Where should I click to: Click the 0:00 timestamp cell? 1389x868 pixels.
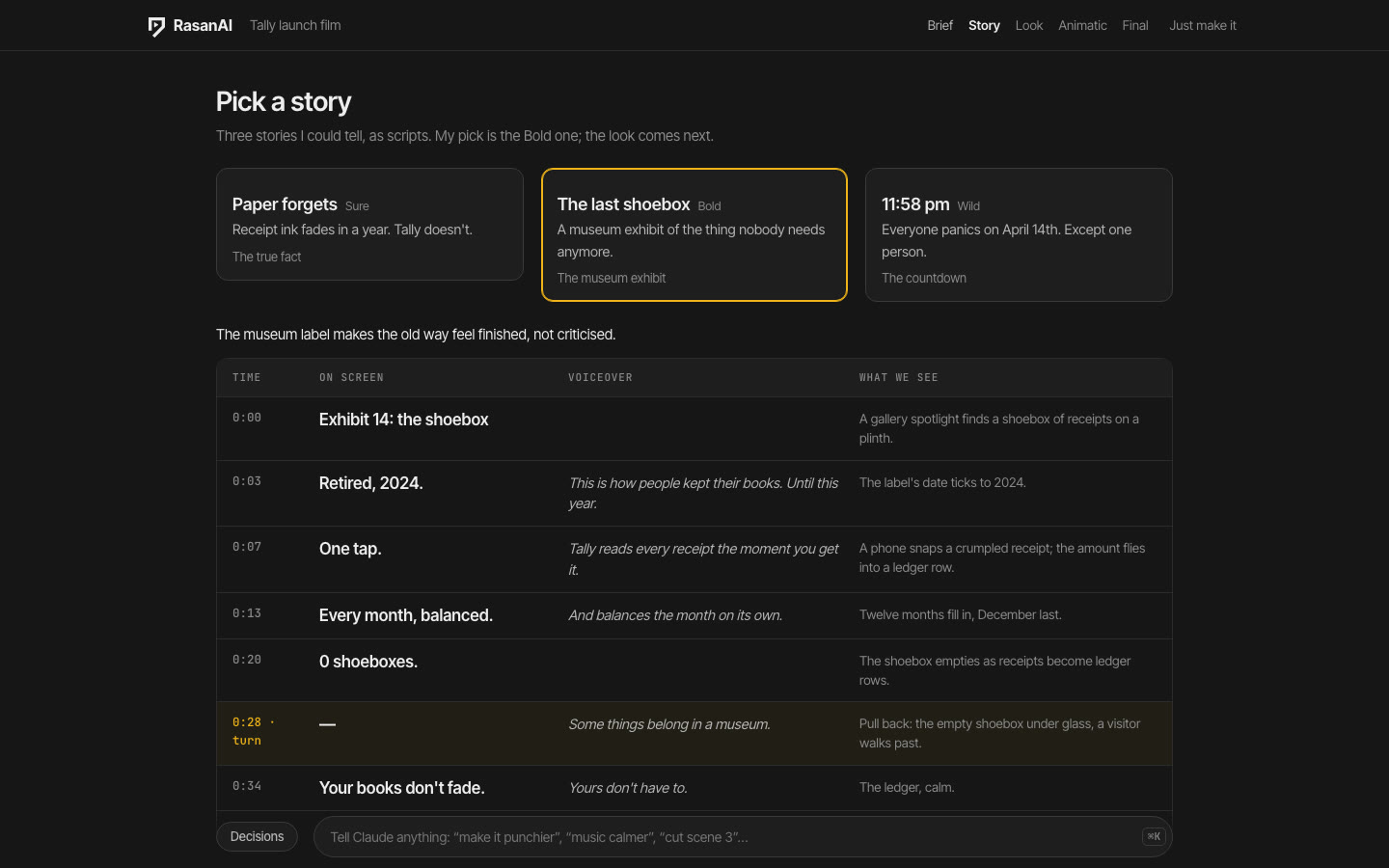click(x=247, y=418)
